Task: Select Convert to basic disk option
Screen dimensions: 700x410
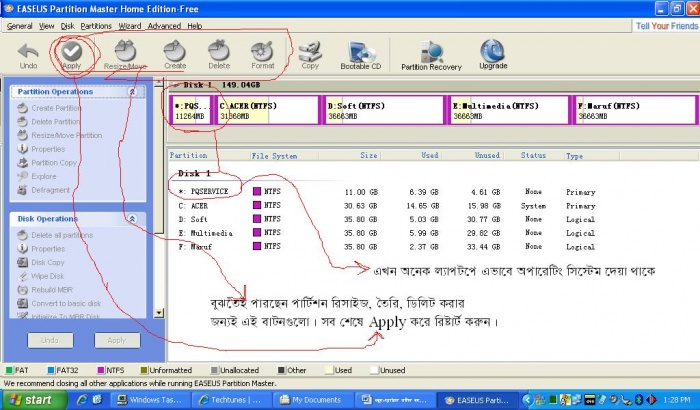Action: pyautogui.click(x=59, y=304)
